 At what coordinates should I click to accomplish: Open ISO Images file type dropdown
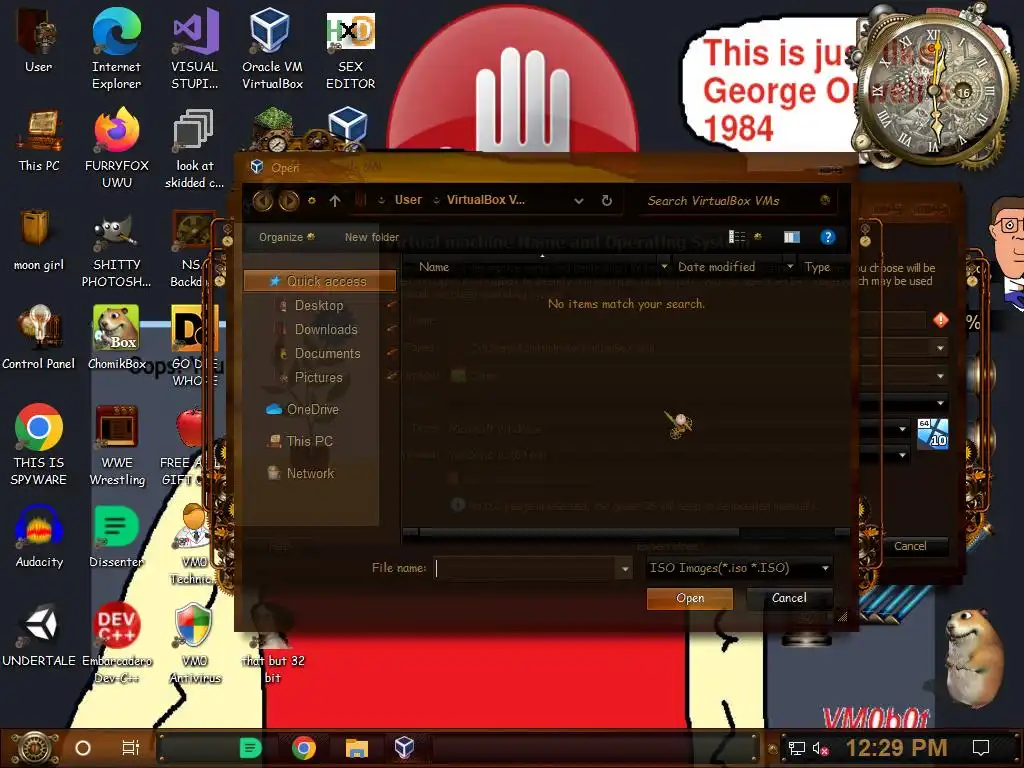coord(739,568)
